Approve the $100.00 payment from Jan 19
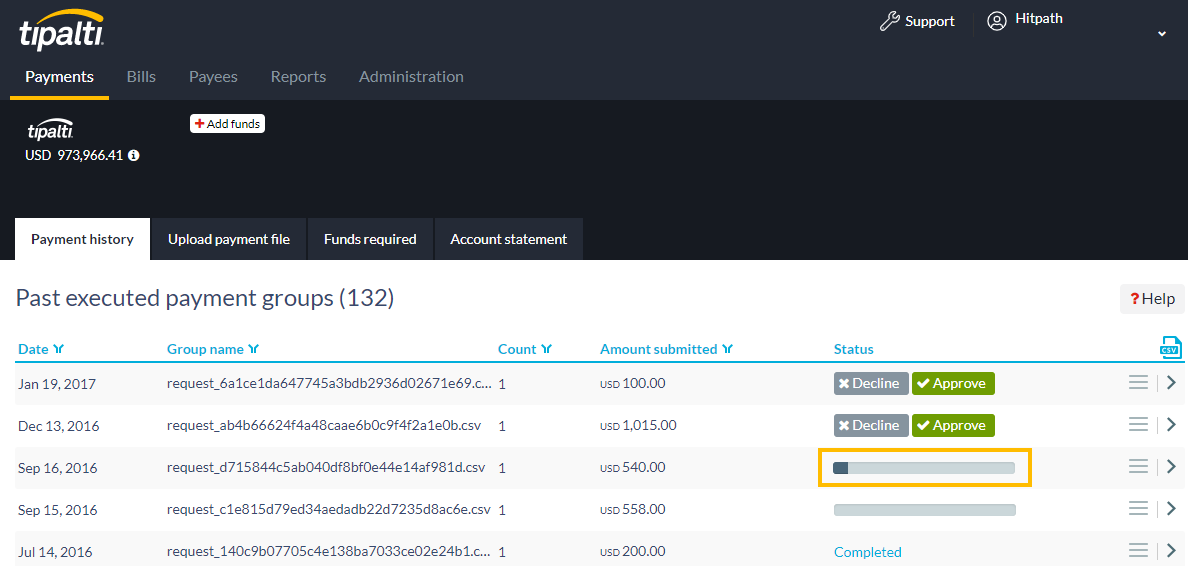The image size is (1188, 566). (x=953, y=384)
